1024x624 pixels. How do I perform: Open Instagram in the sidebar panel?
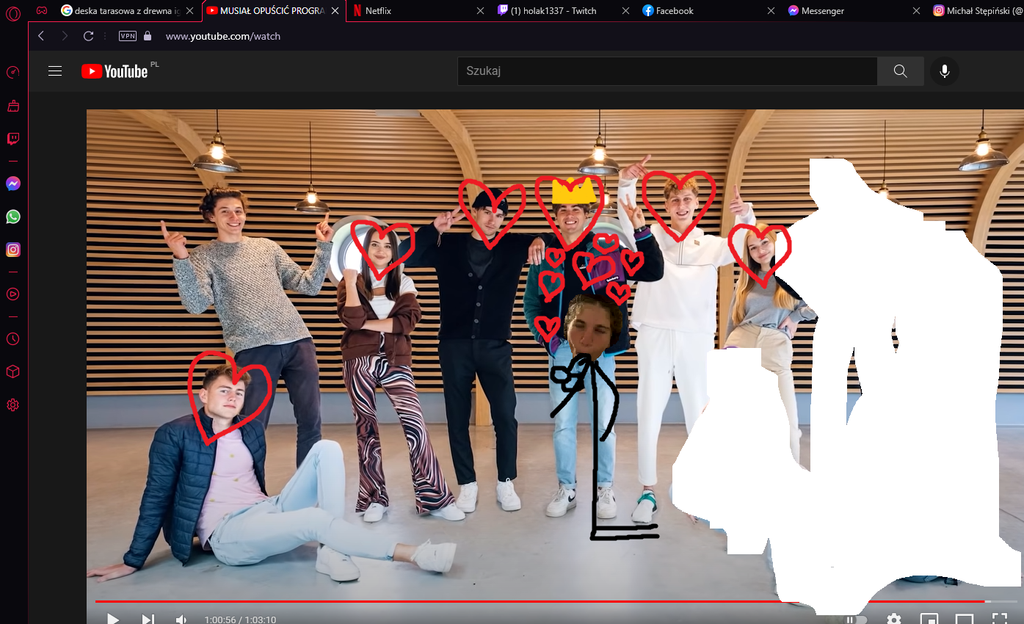point(13,249)
